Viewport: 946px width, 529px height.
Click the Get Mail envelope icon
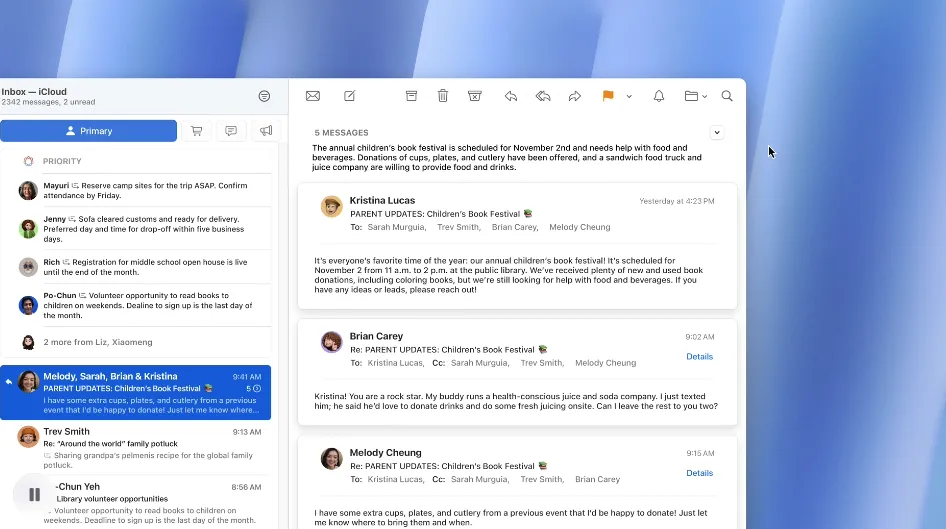pos(313,96)
